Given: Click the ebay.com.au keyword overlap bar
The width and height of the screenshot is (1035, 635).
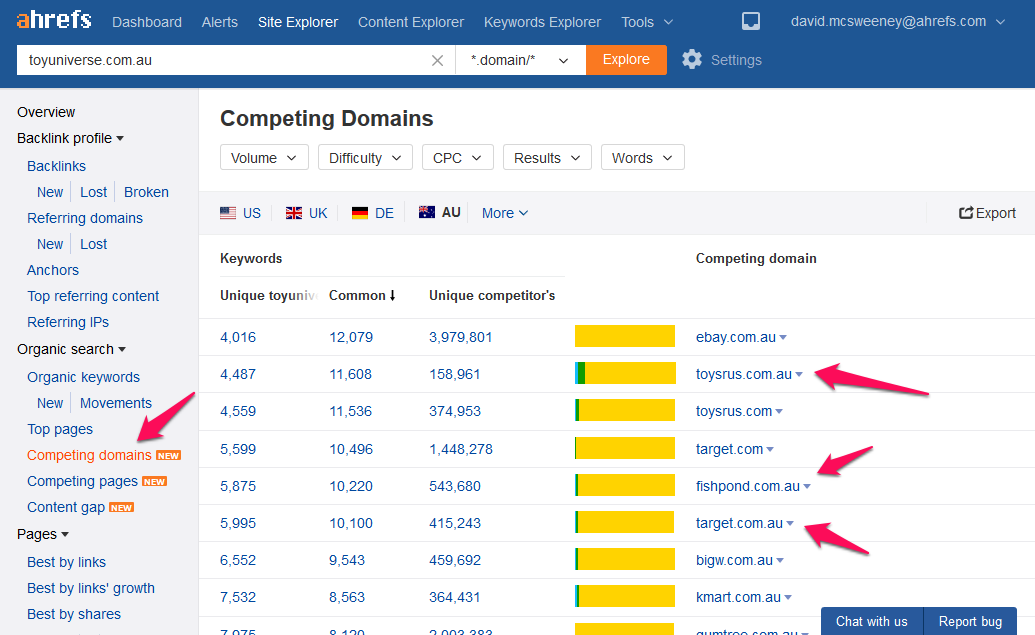Looking at the screenshot, I should (x=625, y=337).
